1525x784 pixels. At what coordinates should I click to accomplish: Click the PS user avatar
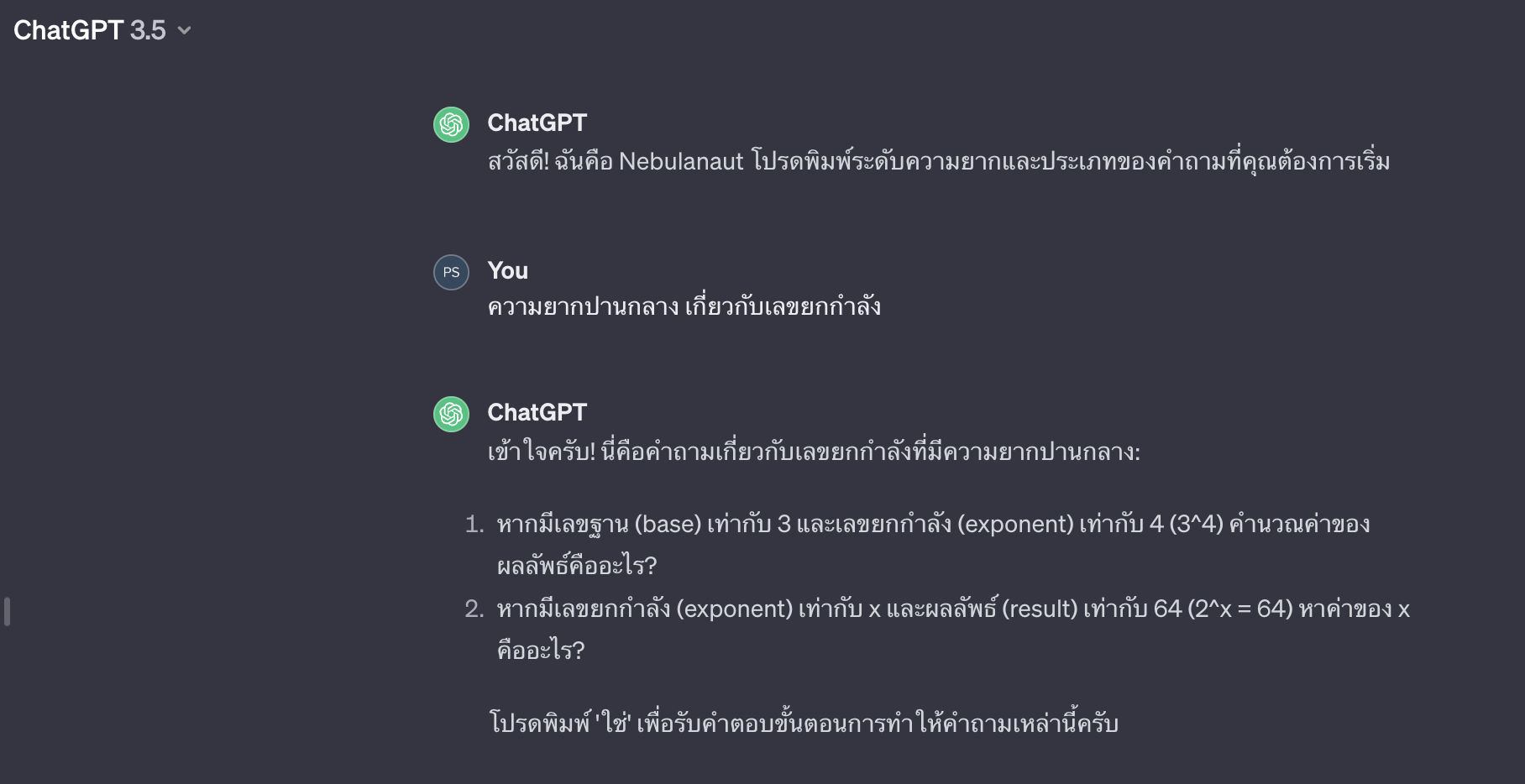pyautogui.click(x=451, y=272)
